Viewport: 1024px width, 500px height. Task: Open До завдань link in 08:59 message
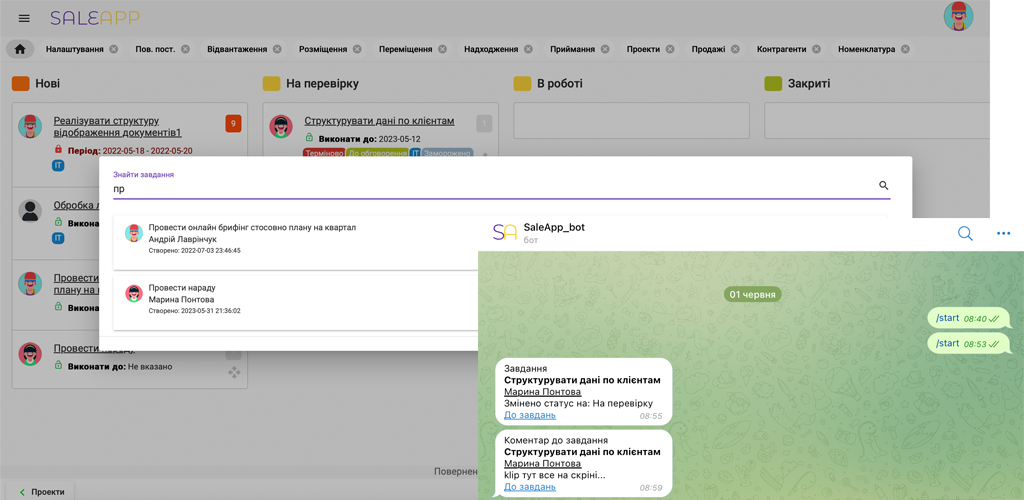530,487
